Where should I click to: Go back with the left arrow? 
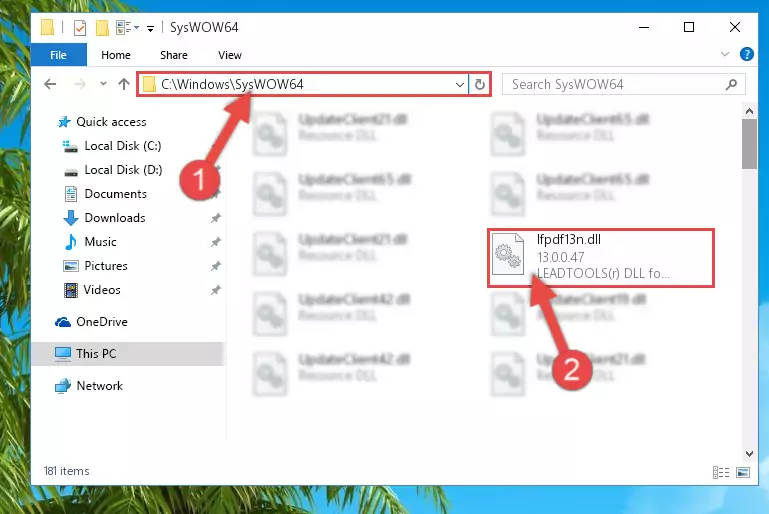50,84
